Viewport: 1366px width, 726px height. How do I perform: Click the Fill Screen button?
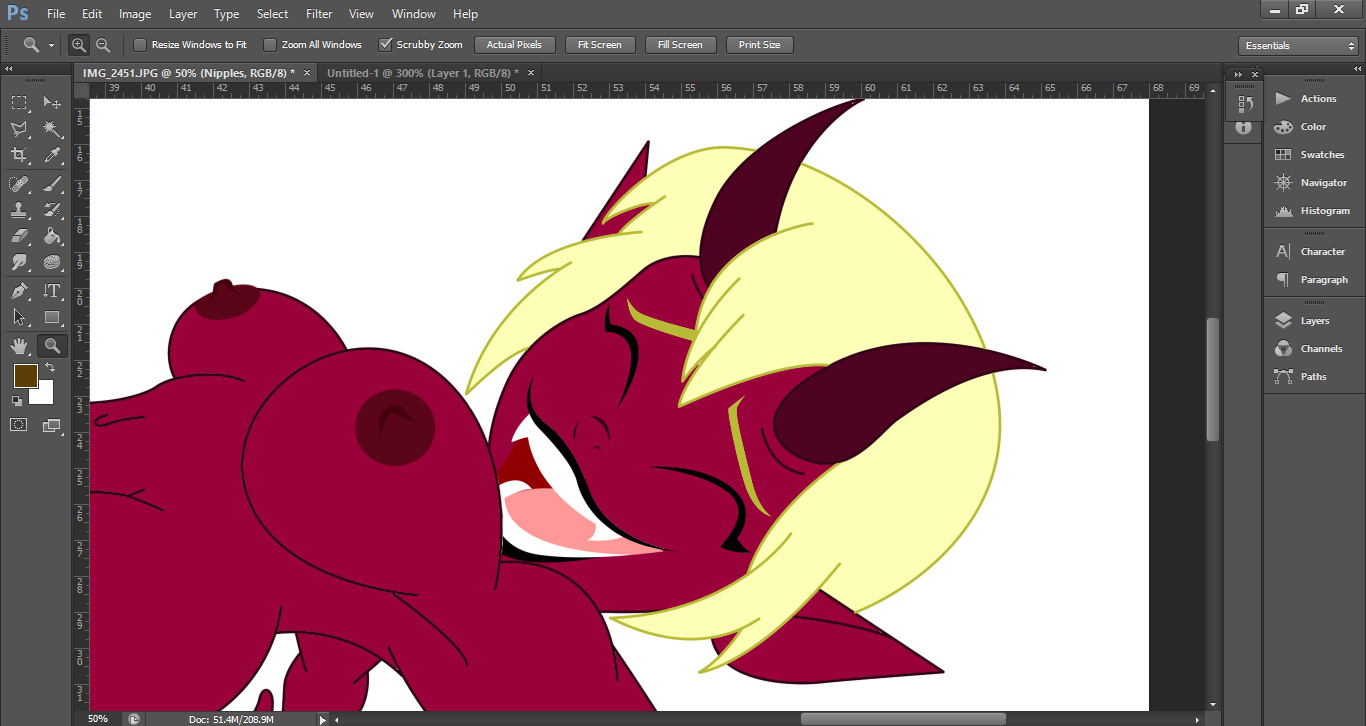[680, 45]
